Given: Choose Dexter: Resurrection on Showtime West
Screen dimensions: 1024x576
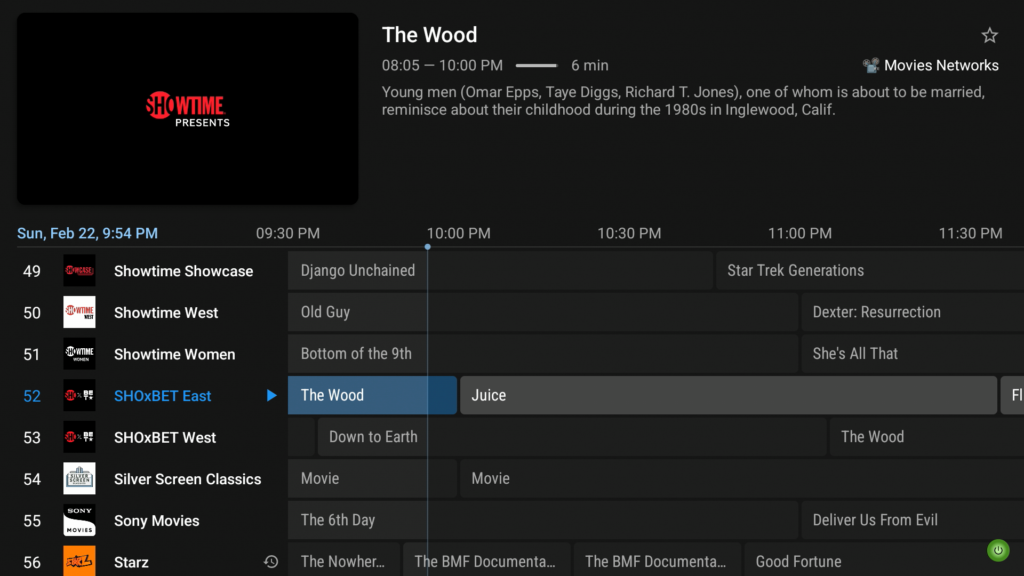Looking at the screenshot, I should coord(911,312).
